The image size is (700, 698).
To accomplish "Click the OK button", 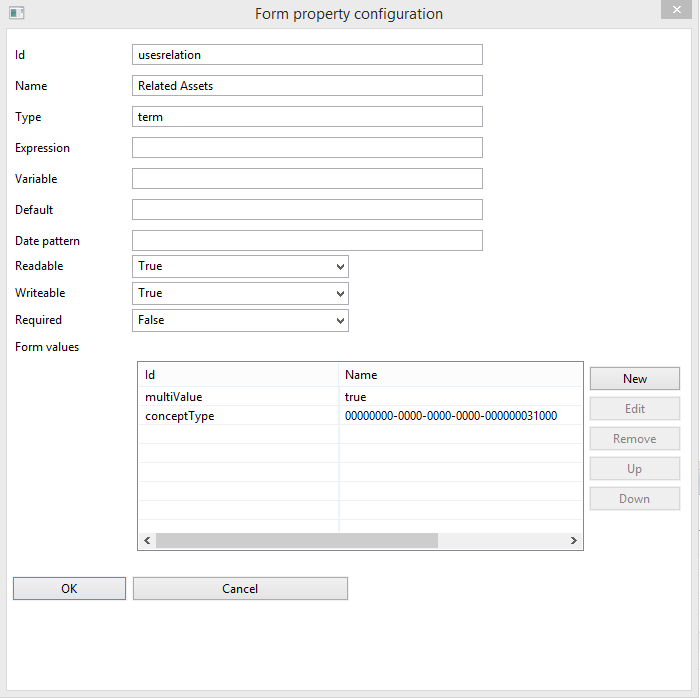I will click(x=69, y=589).
